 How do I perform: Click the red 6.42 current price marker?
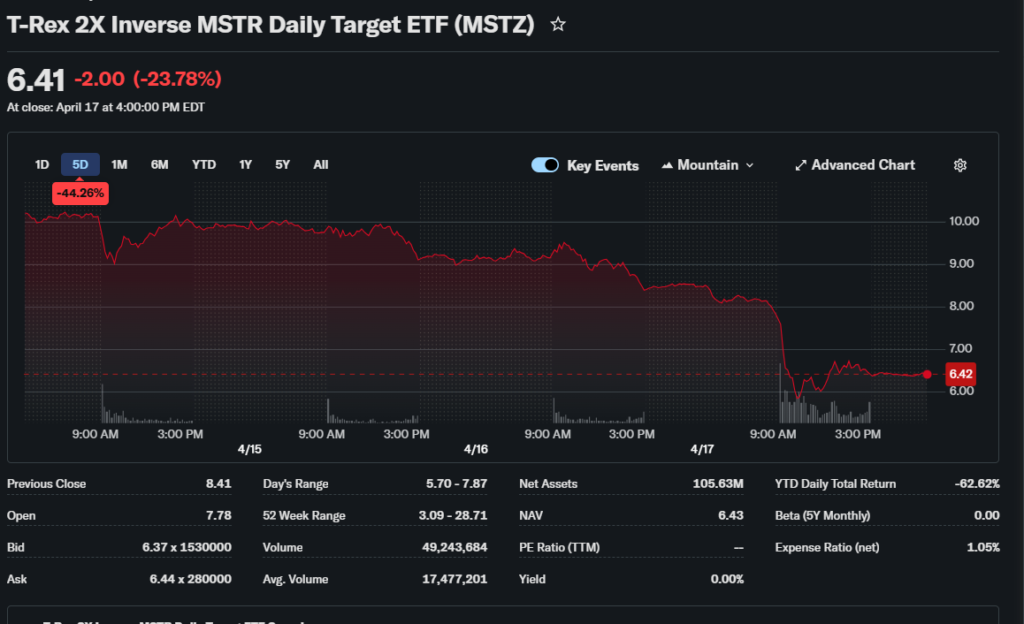point(960,374)
